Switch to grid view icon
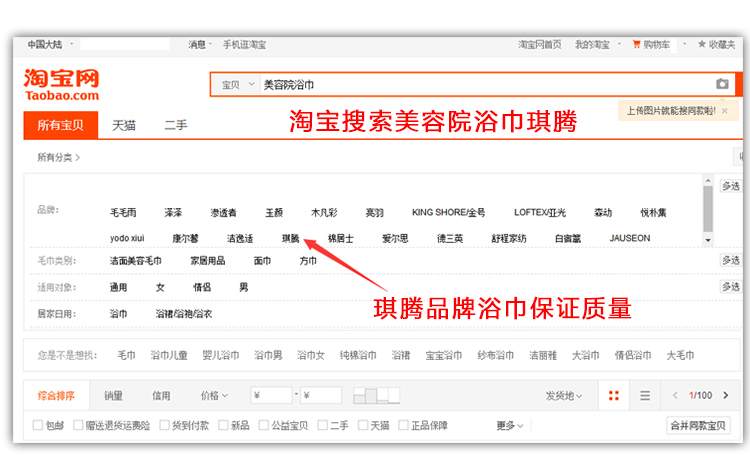This screenshot has height=456, width=750. click(614, 396)
